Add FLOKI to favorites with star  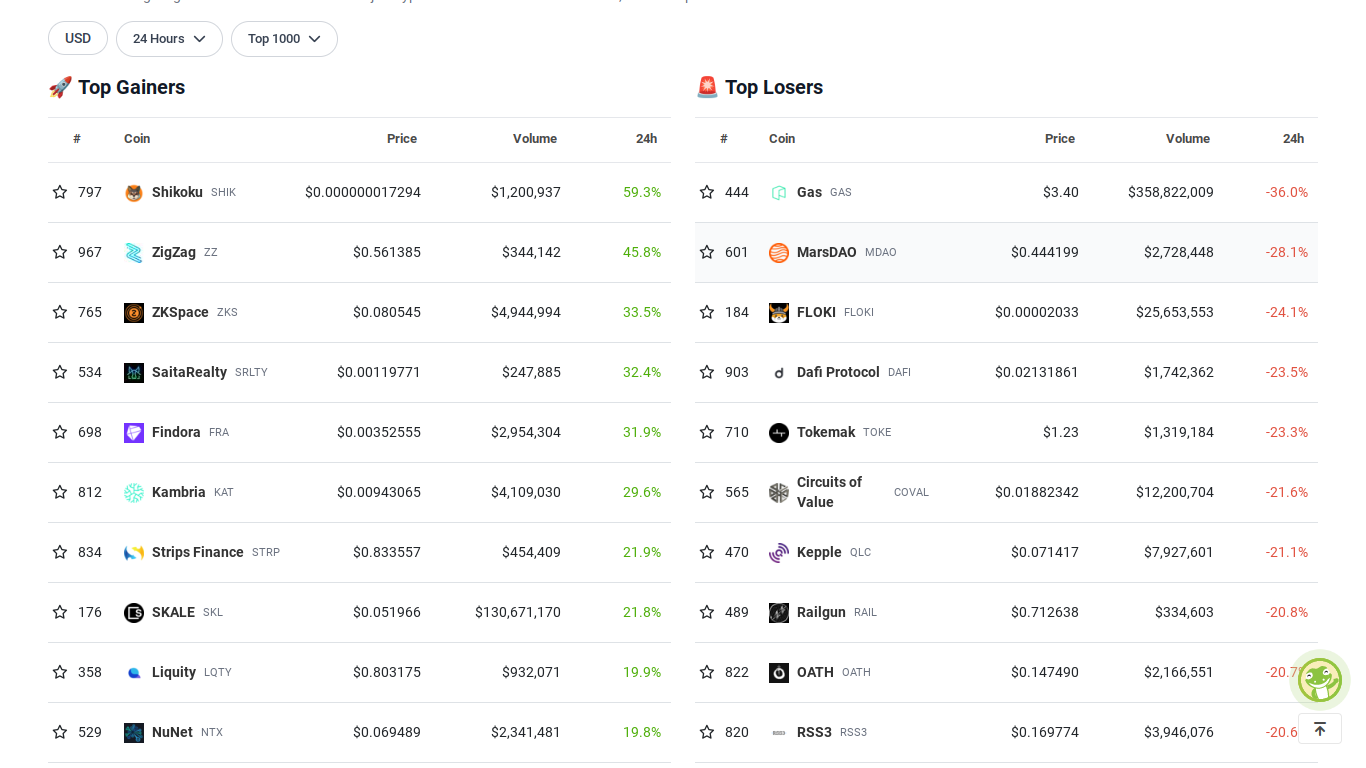(707, 312)
